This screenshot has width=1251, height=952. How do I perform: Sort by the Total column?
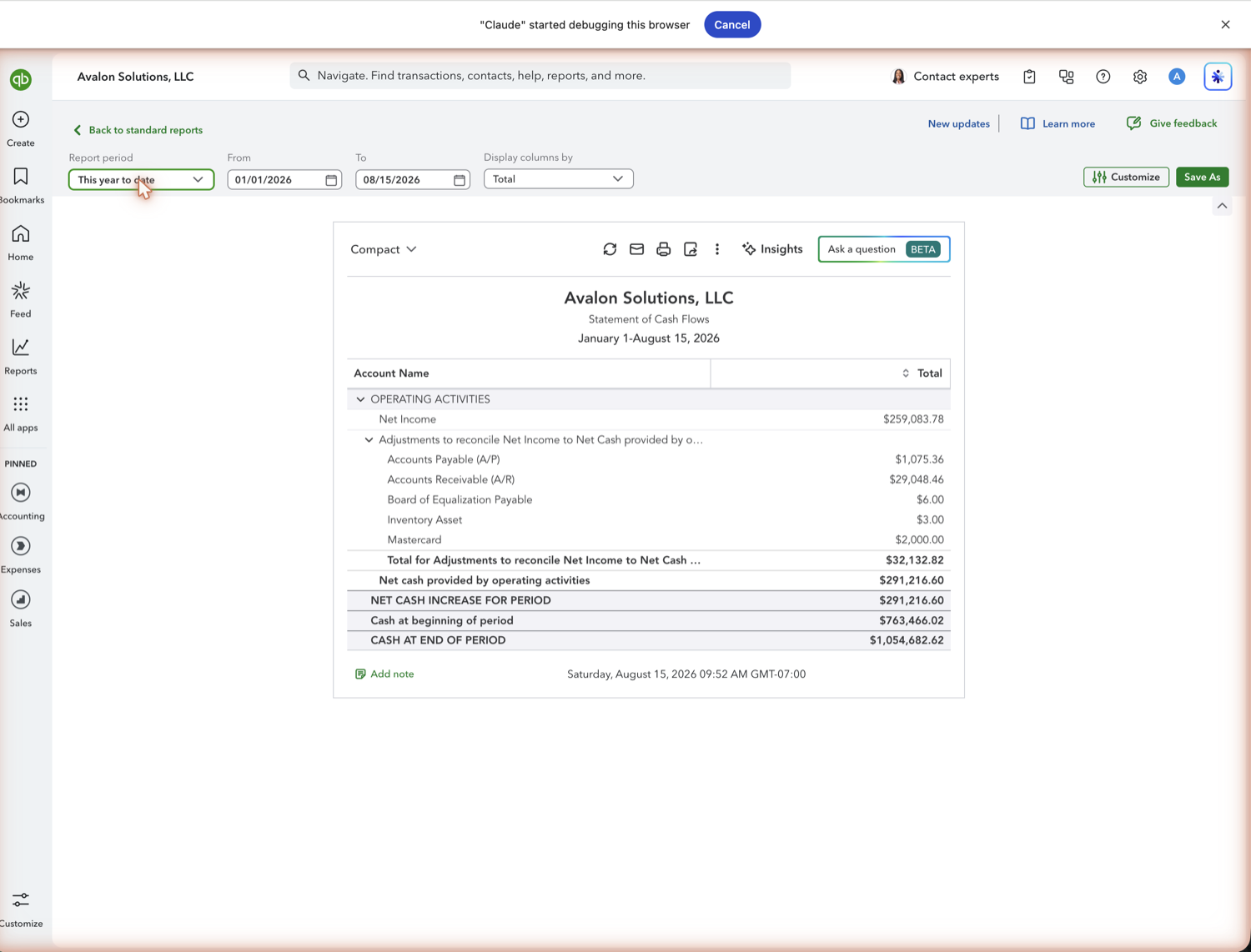click(x=906, y=373)
